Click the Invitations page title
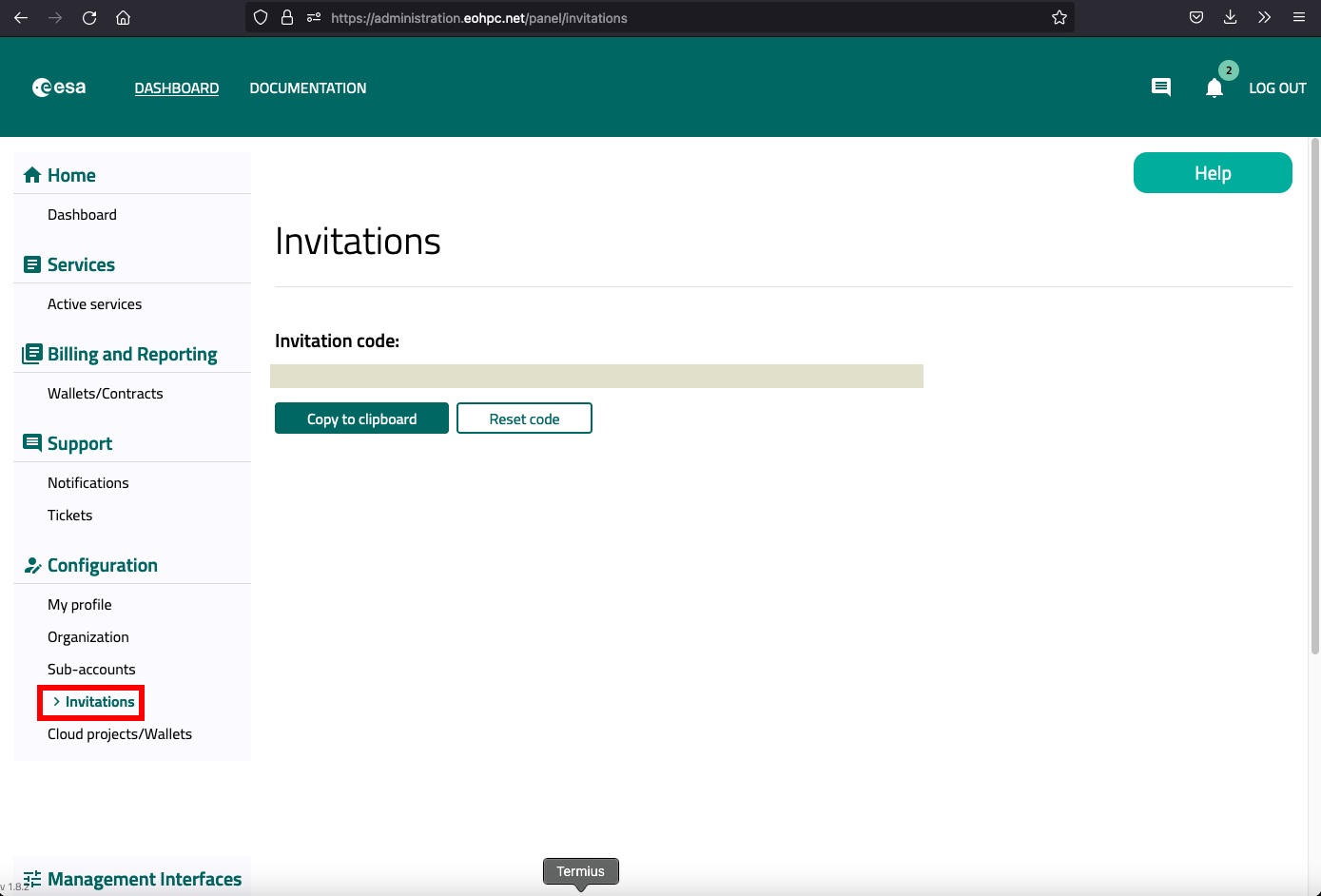 pyautogui.click(x=358, y=242)
